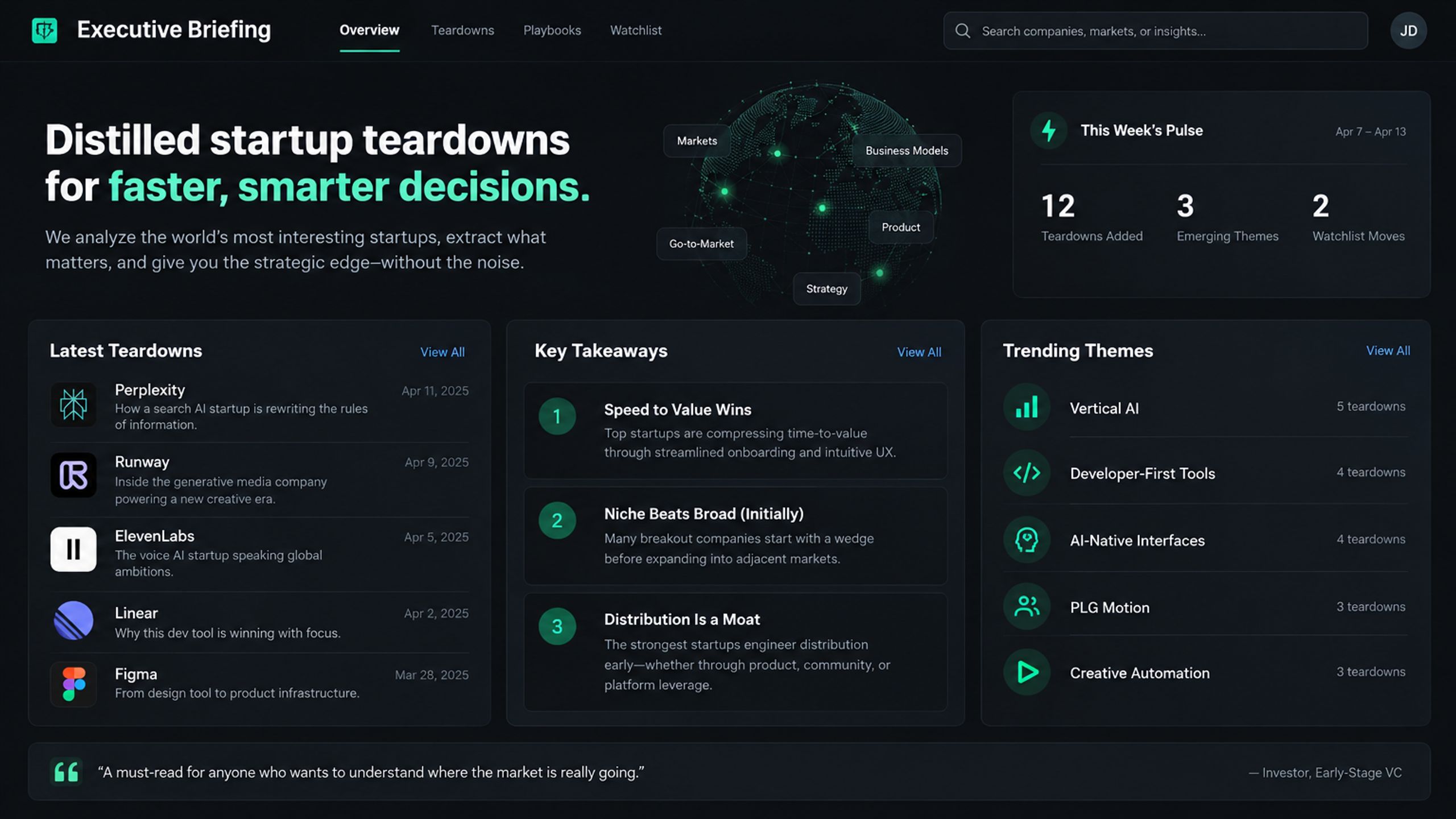Click View All in Key Takeaways
The height and width of the screenshot is (819, 1456).
919,352
